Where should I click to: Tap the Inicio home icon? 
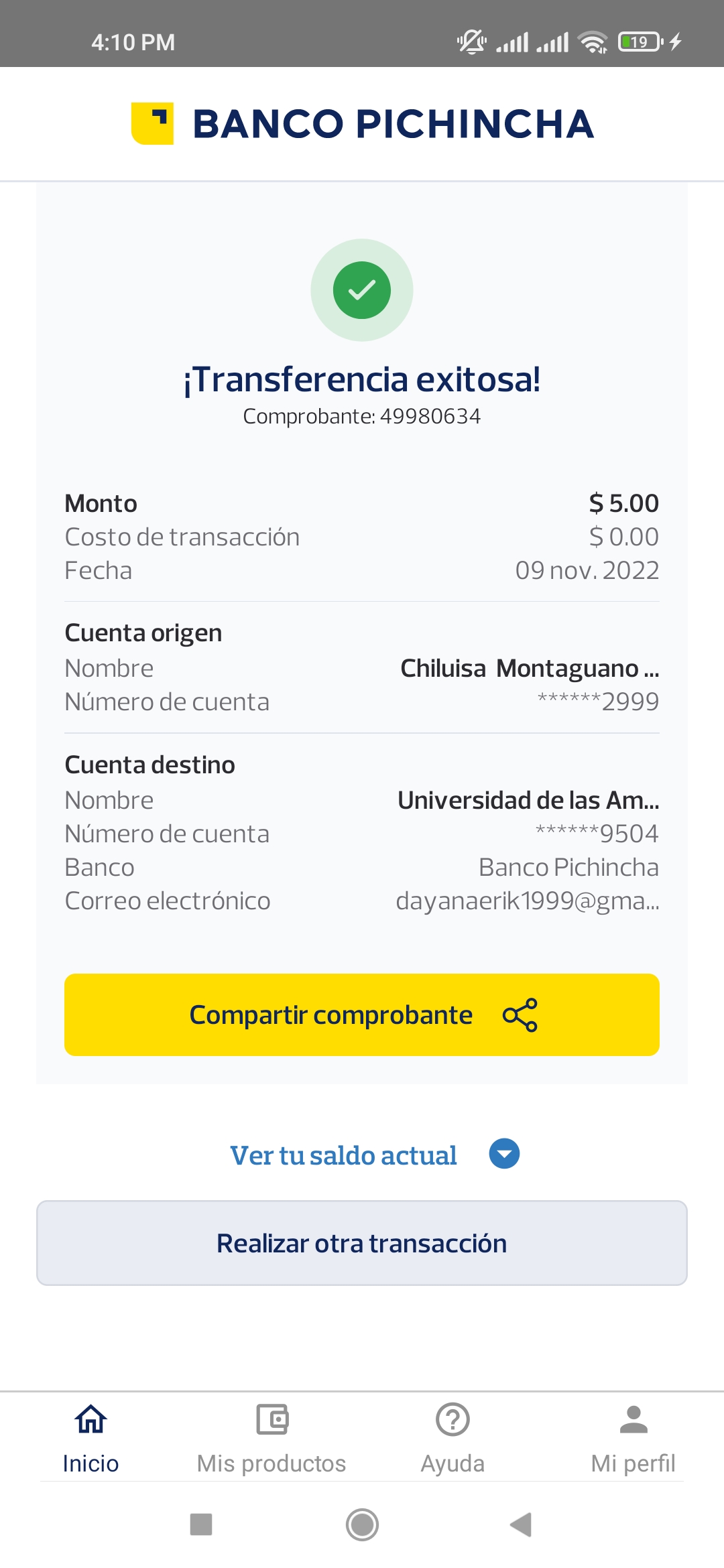tap(90, 1419)
